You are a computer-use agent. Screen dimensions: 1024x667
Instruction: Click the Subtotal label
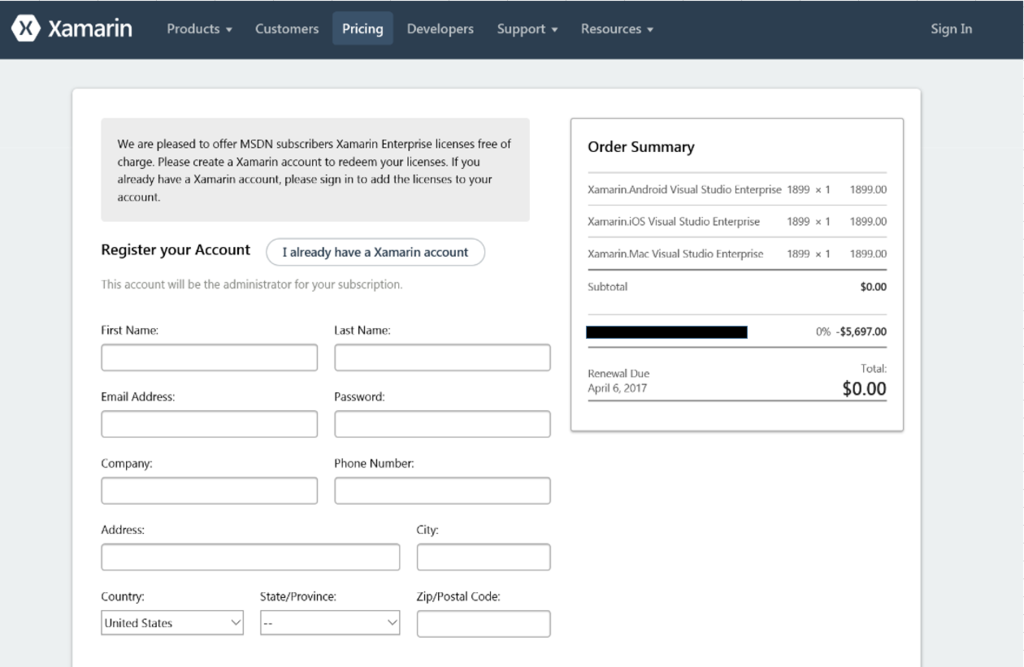pos(607,287)
